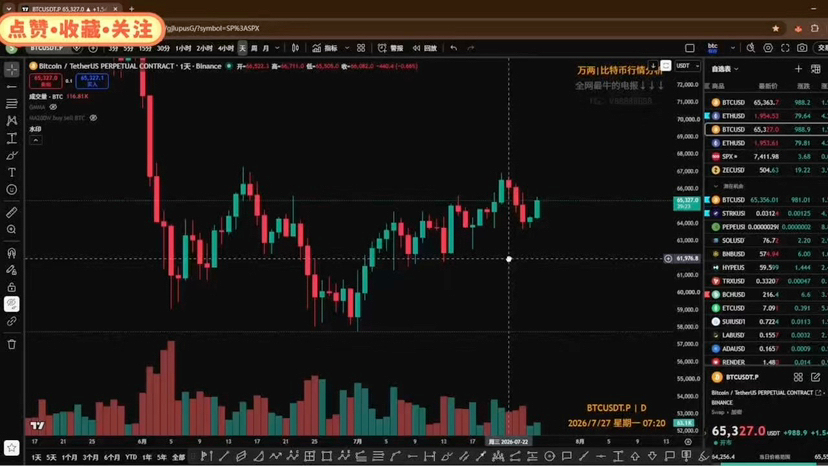Open the Fibonacci tools in left toolbar
828x466 pixels.
[x=12, y=104]
